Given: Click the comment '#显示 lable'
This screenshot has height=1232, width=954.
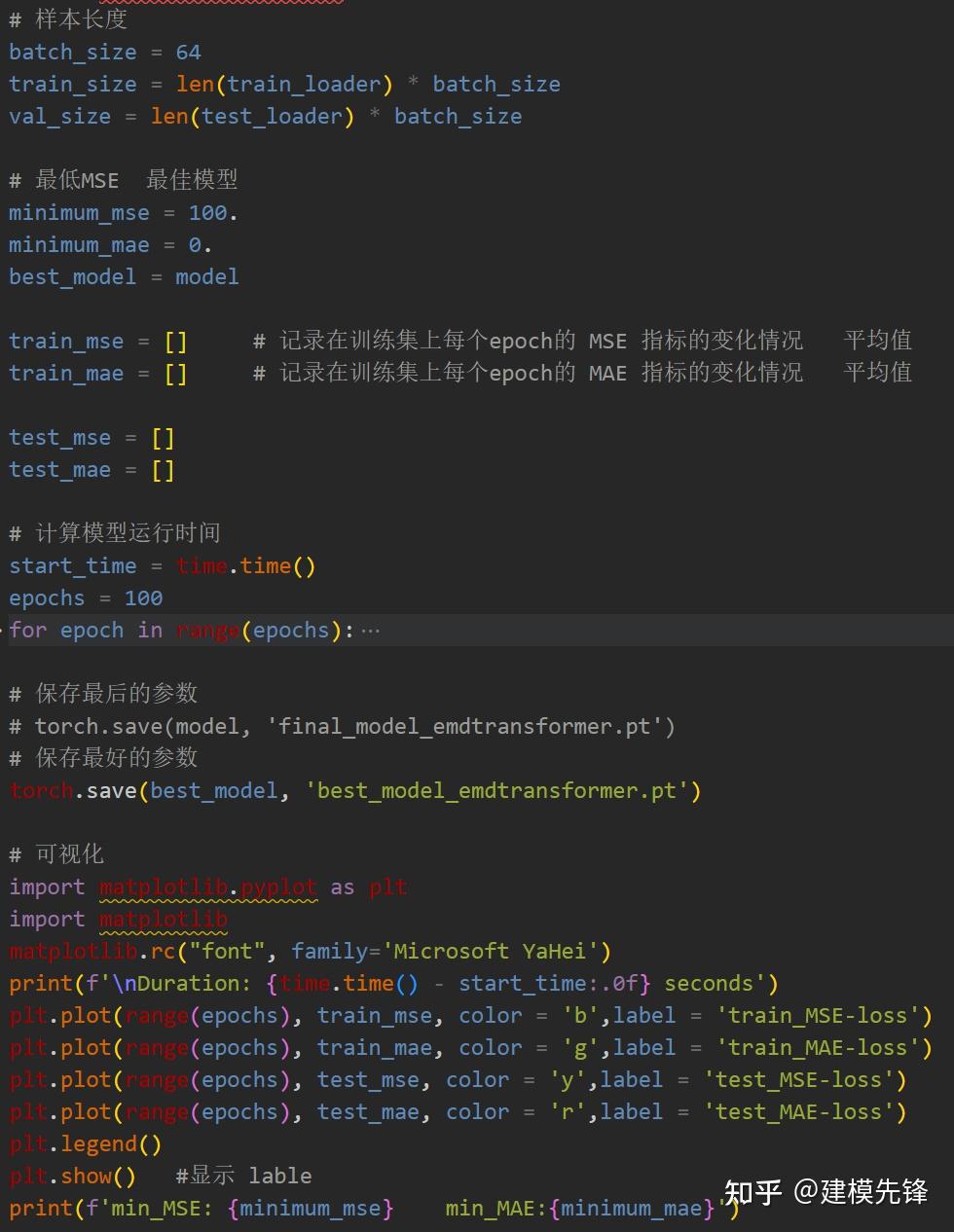Looking at the screenshot, I should (243, 1176).
